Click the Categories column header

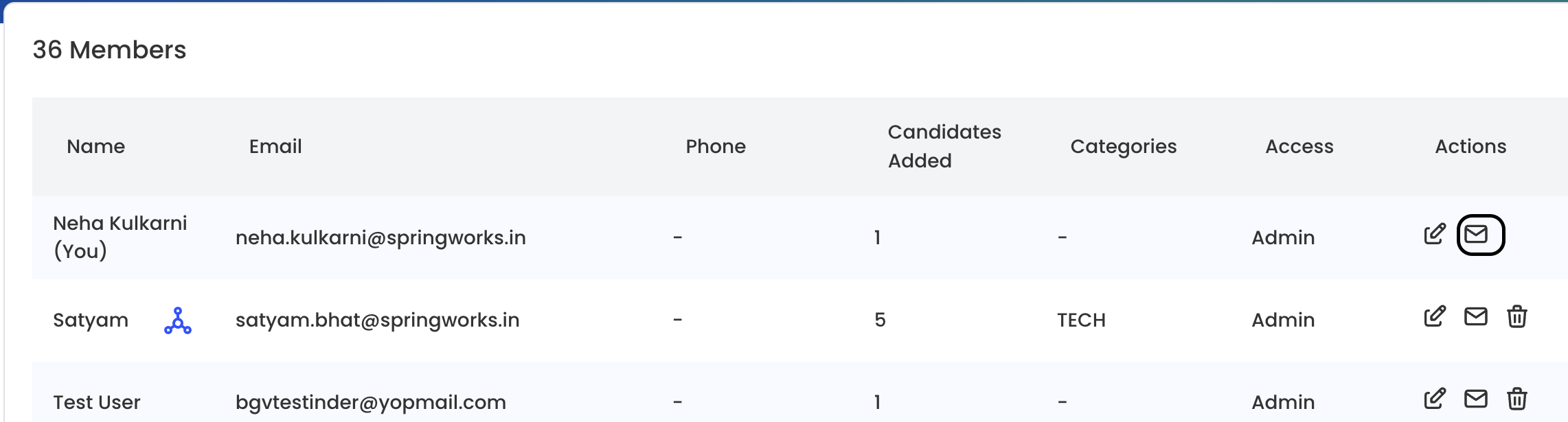pos(1124,146)
